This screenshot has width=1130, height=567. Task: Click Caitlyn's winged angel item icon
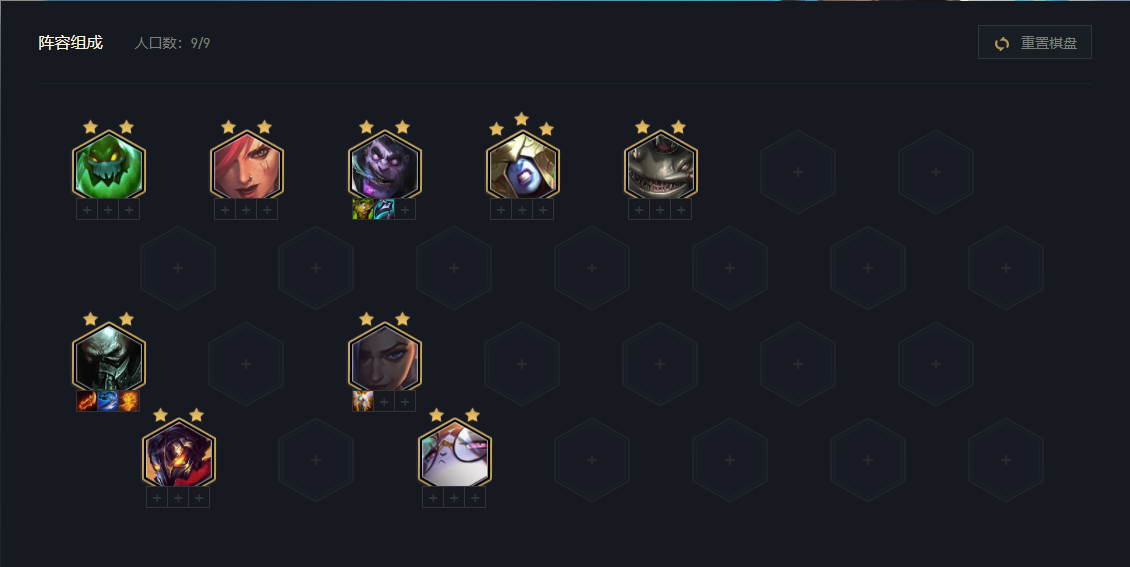363,401
